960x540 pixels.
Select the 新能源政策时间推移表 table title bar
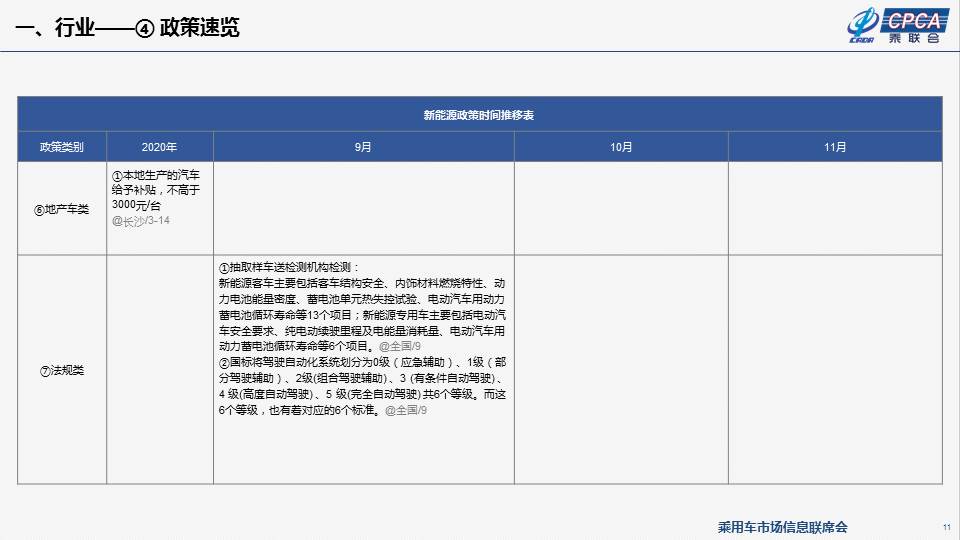(x=479, y=114)
